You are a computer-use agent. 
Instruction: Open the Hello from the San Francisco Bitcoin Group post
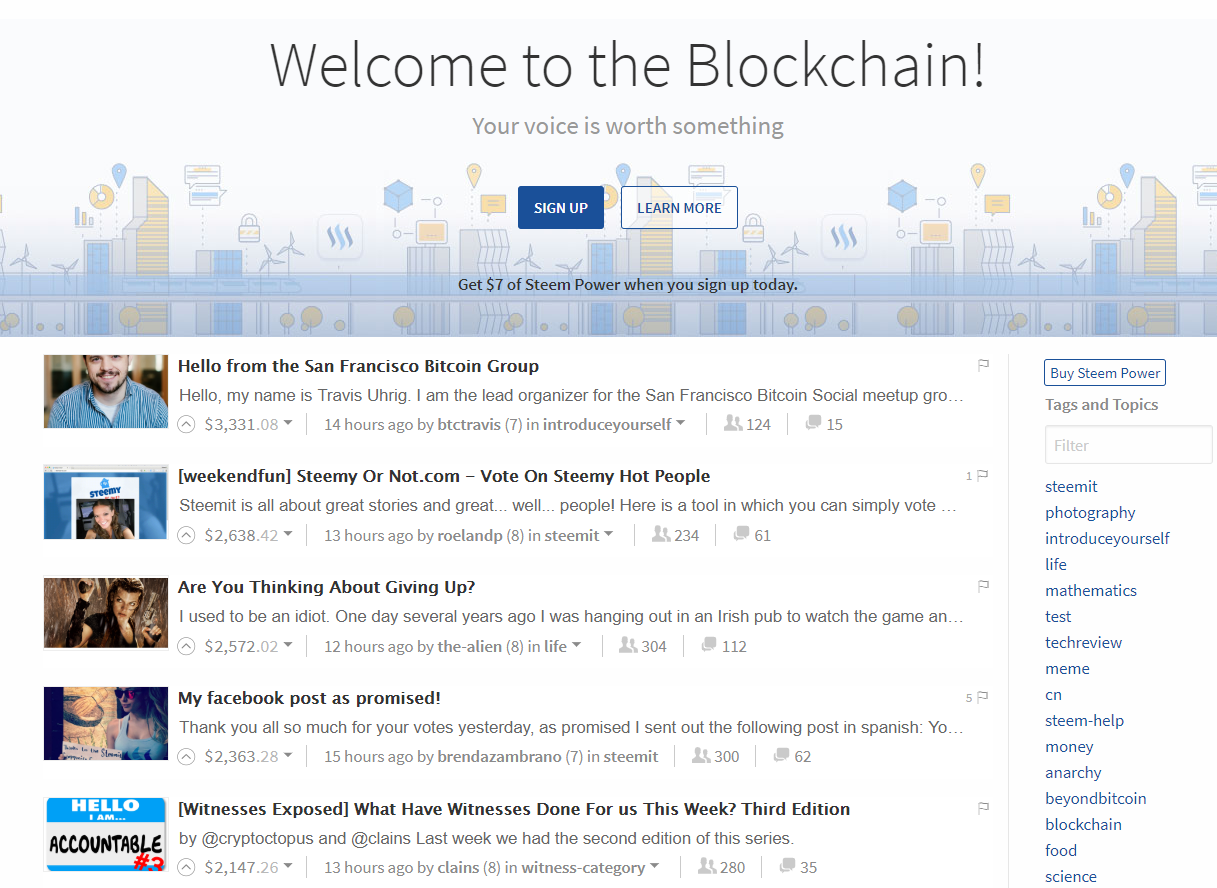pyautogui.click(x=358, y=366)
